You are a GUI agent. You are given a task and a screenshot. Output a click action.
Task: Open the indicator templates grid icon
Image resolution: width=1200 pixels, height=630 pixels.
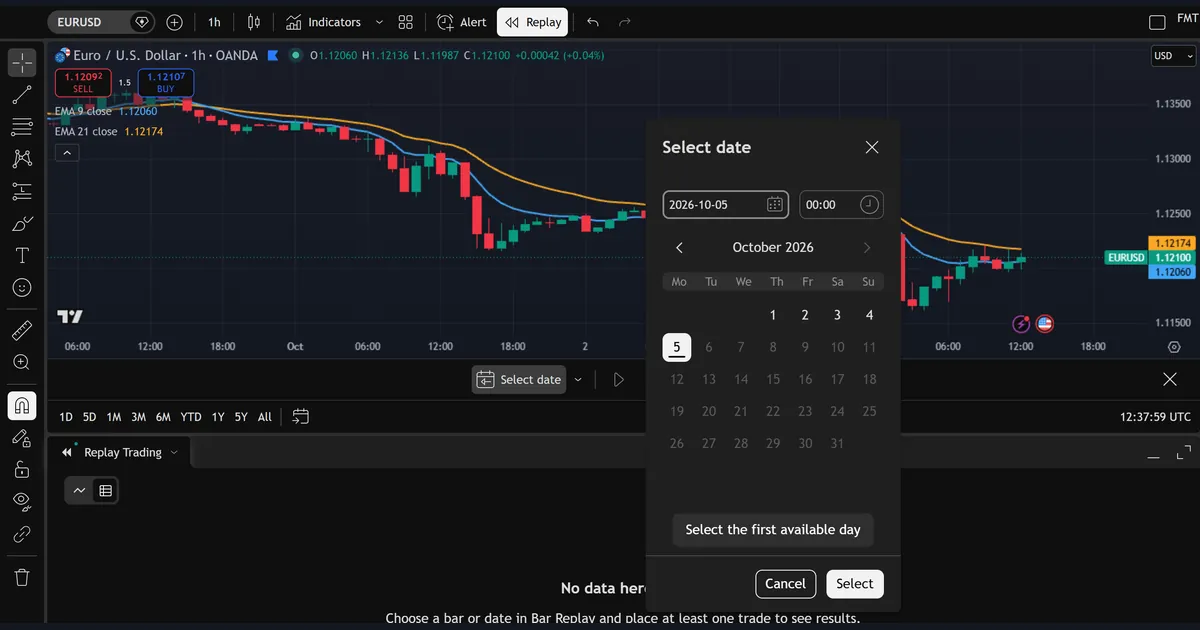pos(405,22)
